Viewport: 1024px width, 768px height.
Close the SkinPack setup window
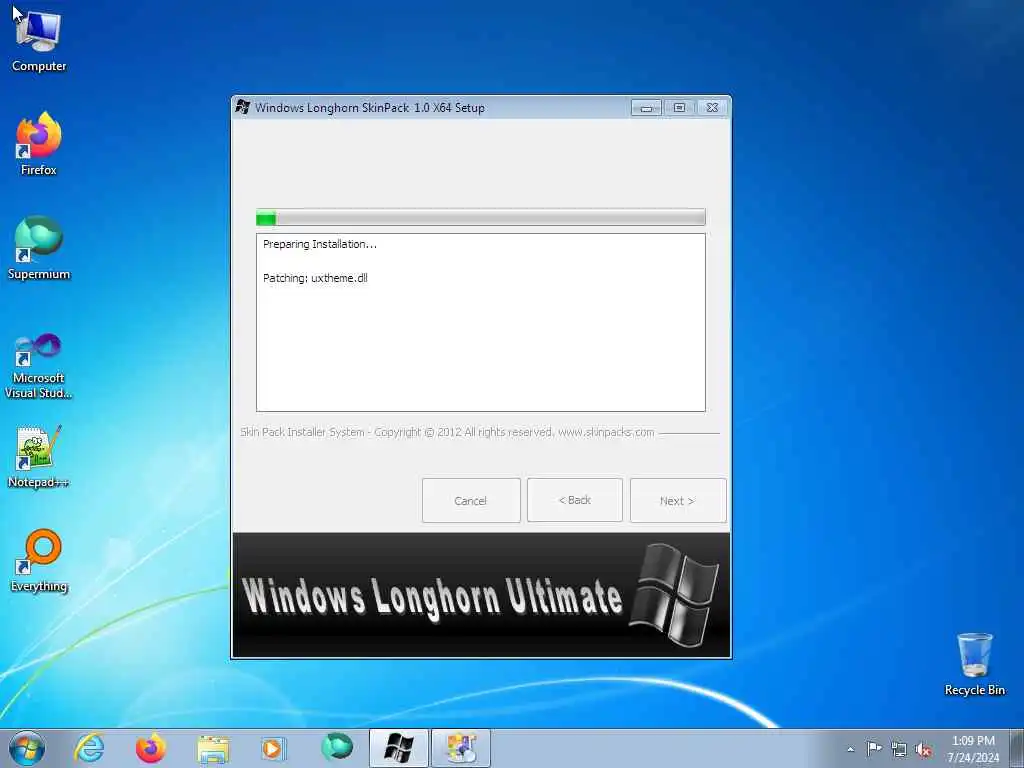pos(712,108)
